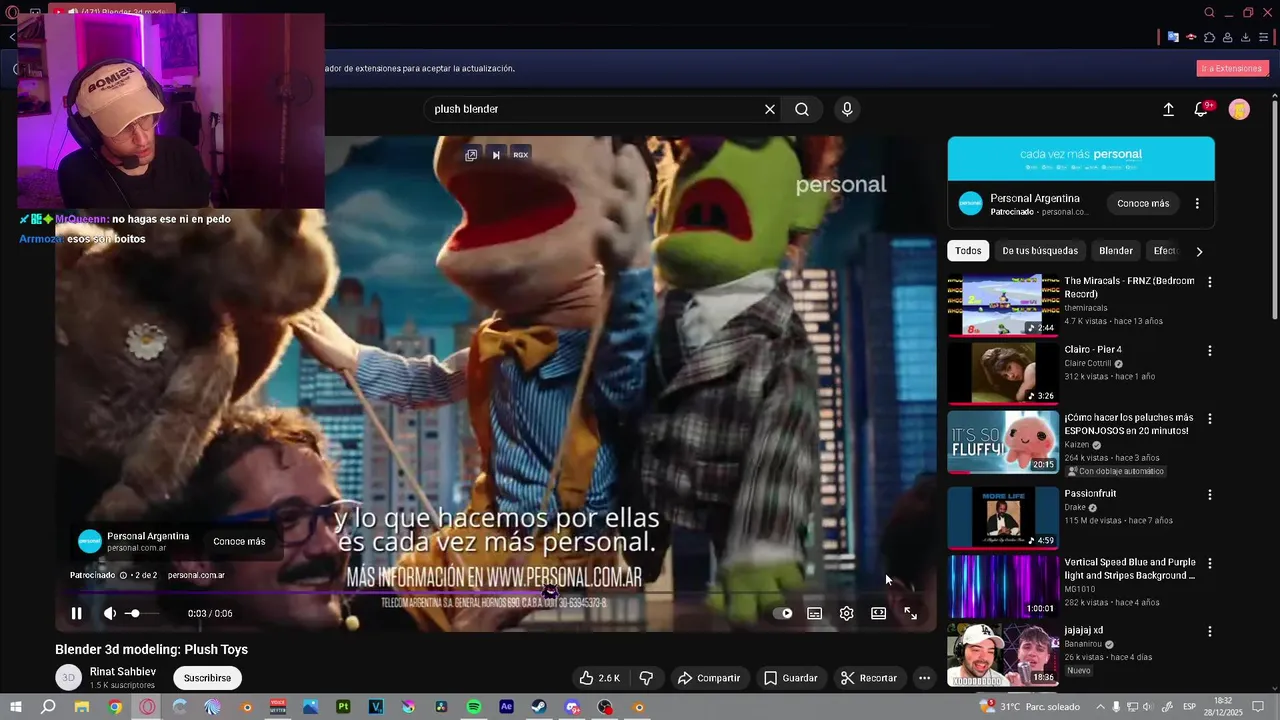Open Windows Start menu

click(16, 707)
